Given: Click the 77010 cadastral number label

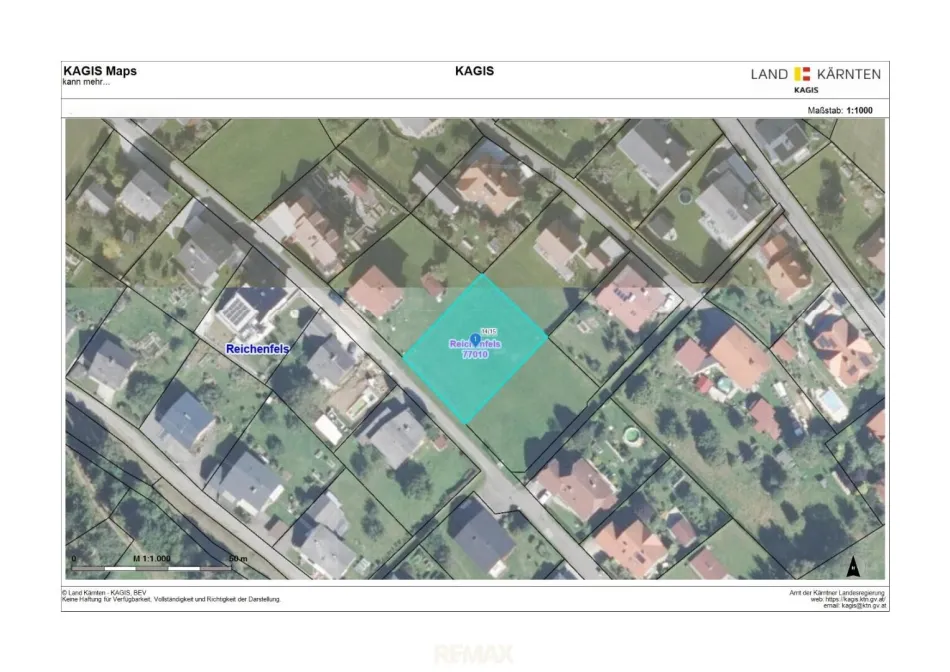Looking at the screenshot, I should [475, 354].
